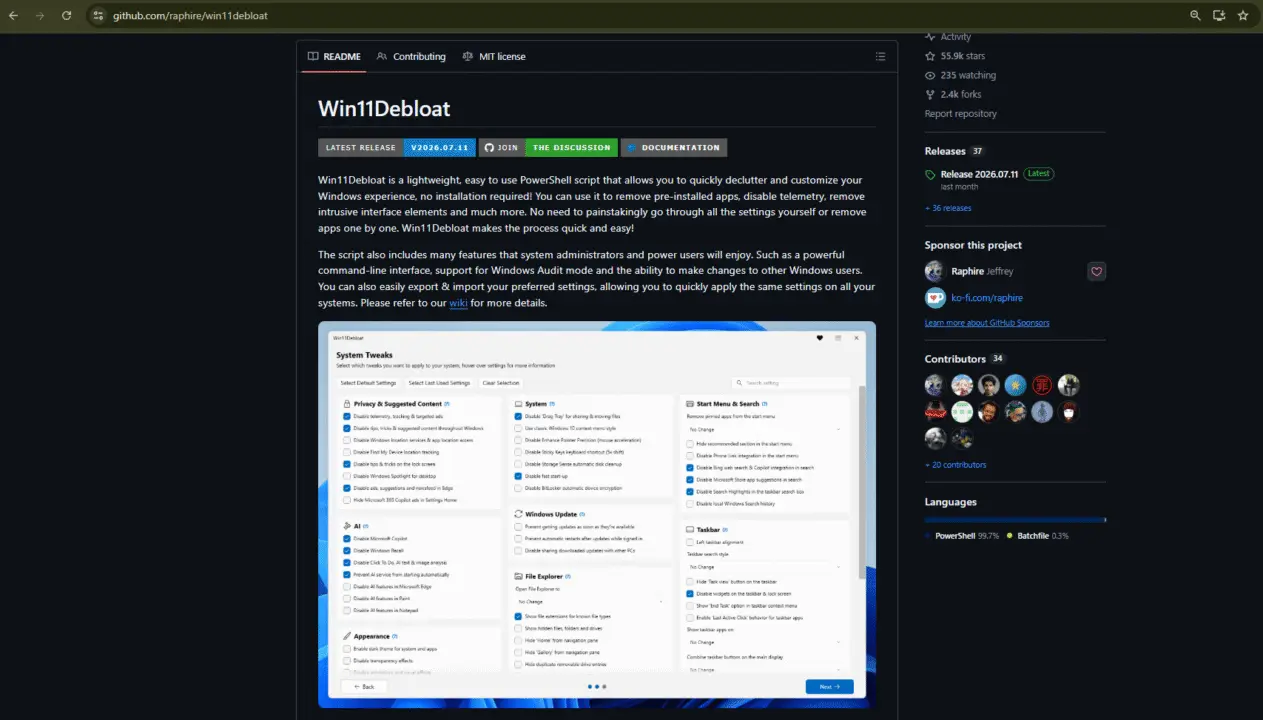
Task: Click the Taskbar section icon in the screenshot
Action: (690, 529)
